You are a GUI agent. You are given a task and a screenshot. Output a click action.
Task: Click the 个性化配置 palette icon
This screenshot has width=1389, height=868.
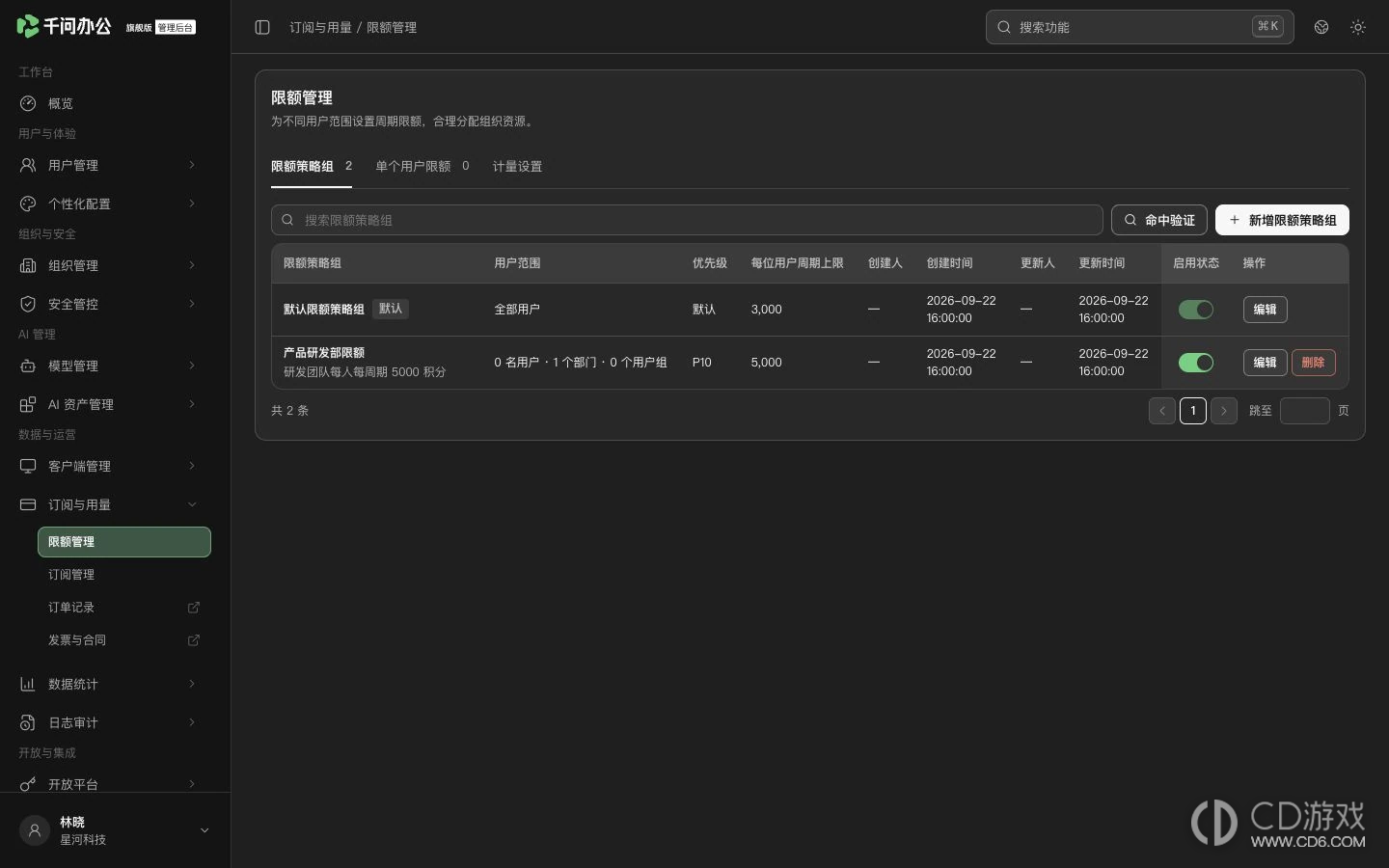[x=28, y=203]
